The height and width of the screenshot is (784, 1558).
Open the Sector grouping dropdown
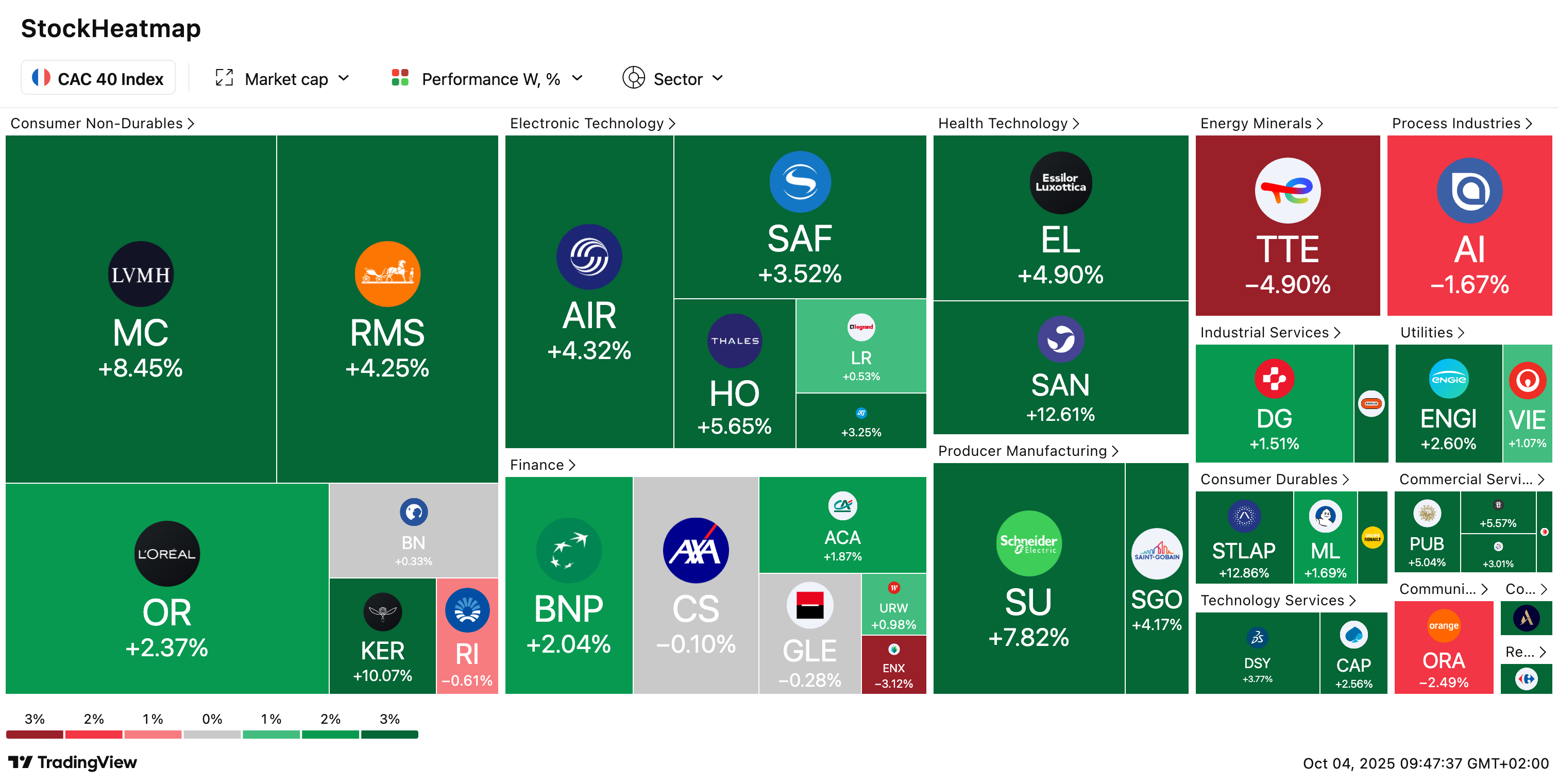pyautogui.click(x=673, y=79)
